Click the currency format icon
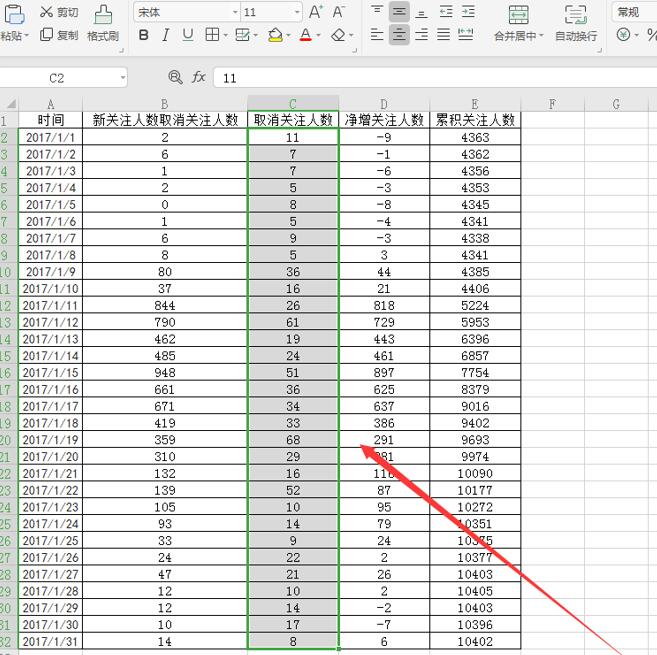 pos(623,34)
